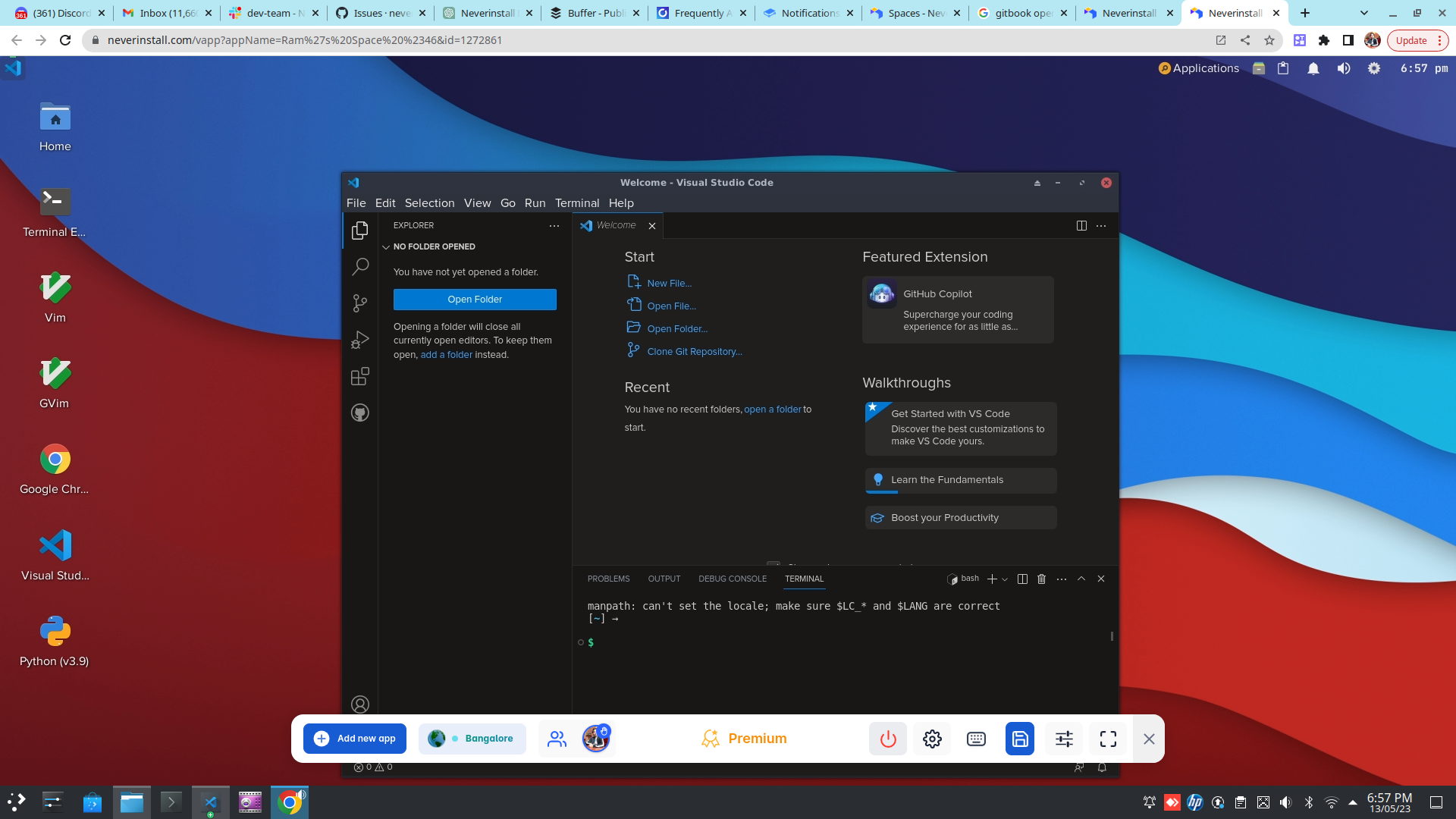Open the Extensions view
Viewport: 1456px width, 819px height.
click(x=360, y=376)
